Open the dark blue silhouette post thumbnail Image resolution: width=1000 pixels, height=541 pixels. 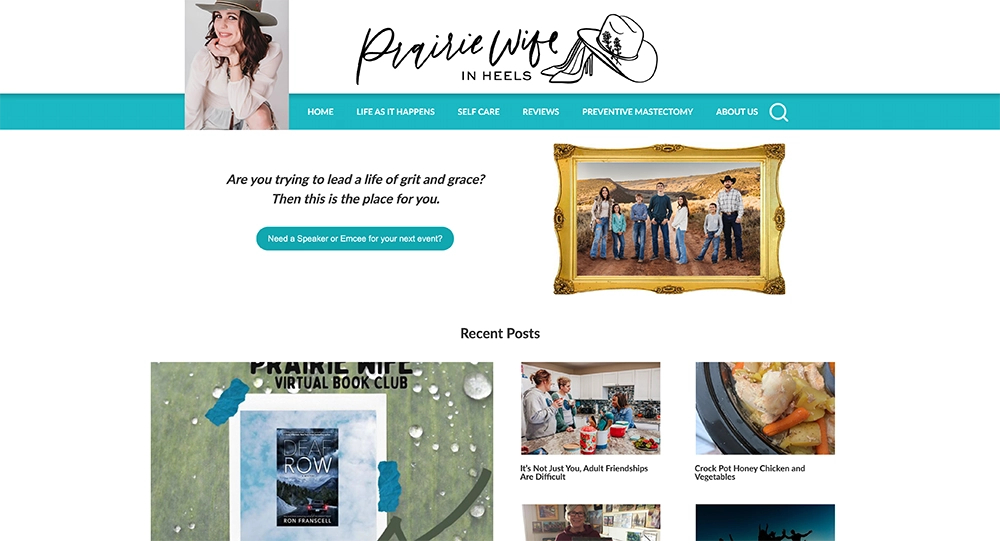point(765,522)
